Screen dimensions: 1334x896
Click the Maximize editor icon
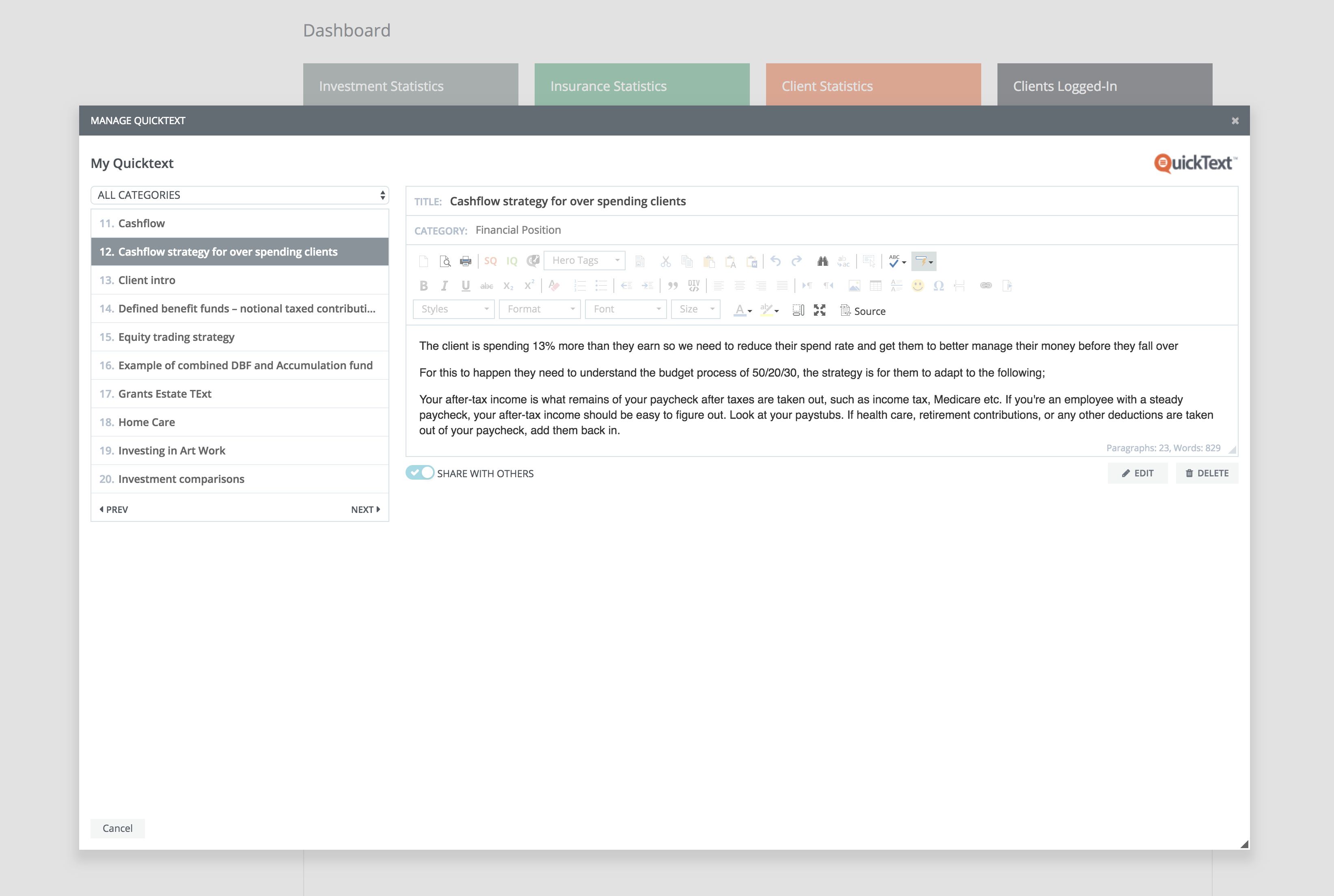[x=820, y=310]
